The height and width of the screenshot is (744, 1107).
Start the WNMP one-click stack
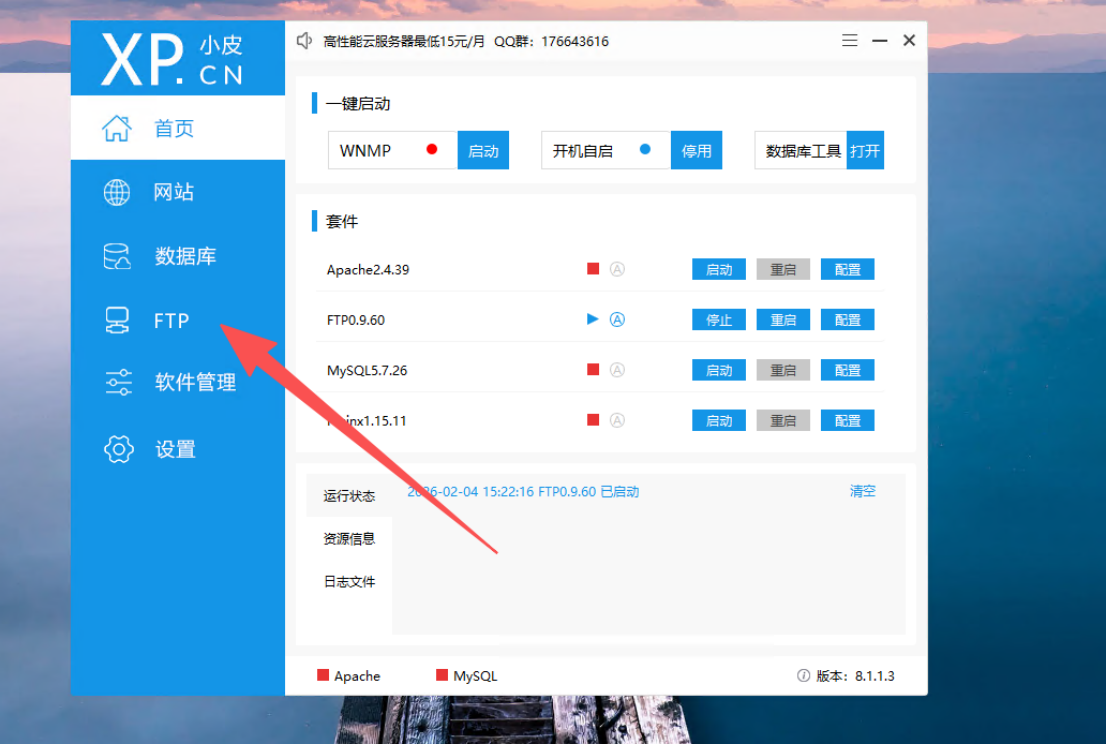point(483,150)
